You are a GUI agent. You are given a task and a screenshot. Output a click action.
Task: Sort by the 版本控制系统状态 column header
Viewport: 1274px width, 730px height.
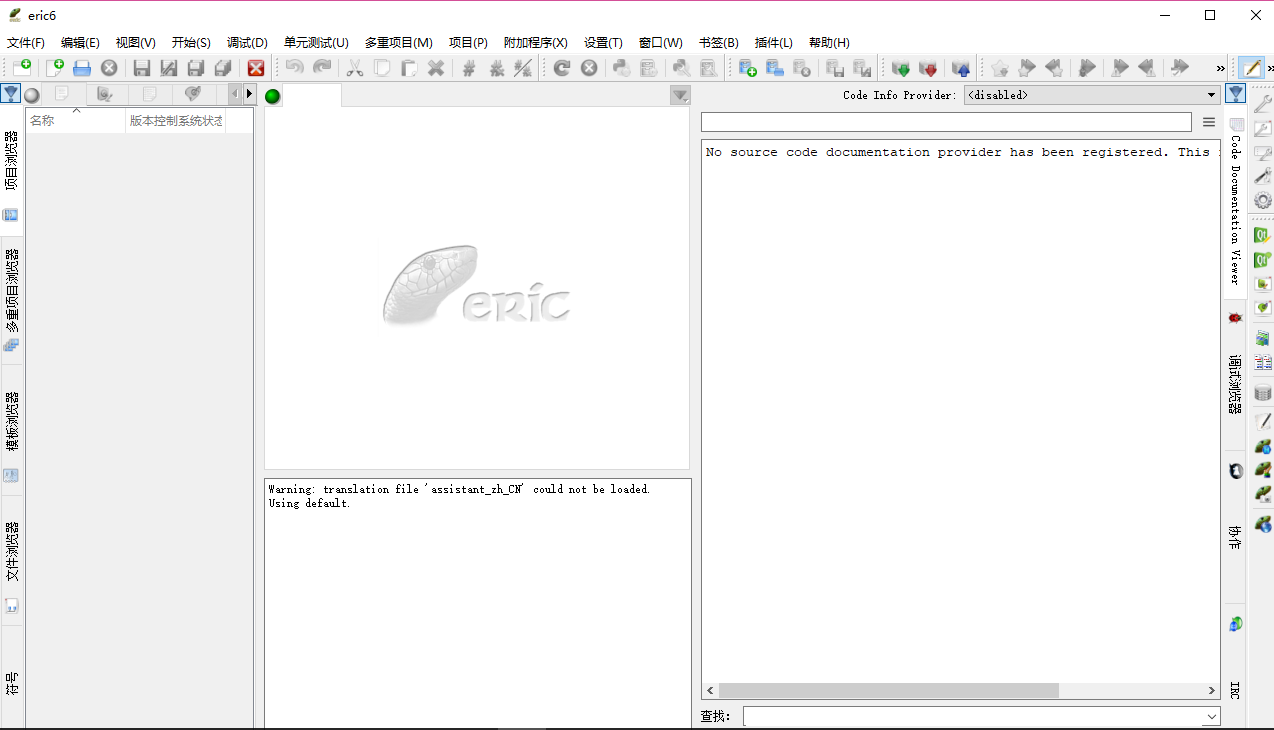click(176, 121)
